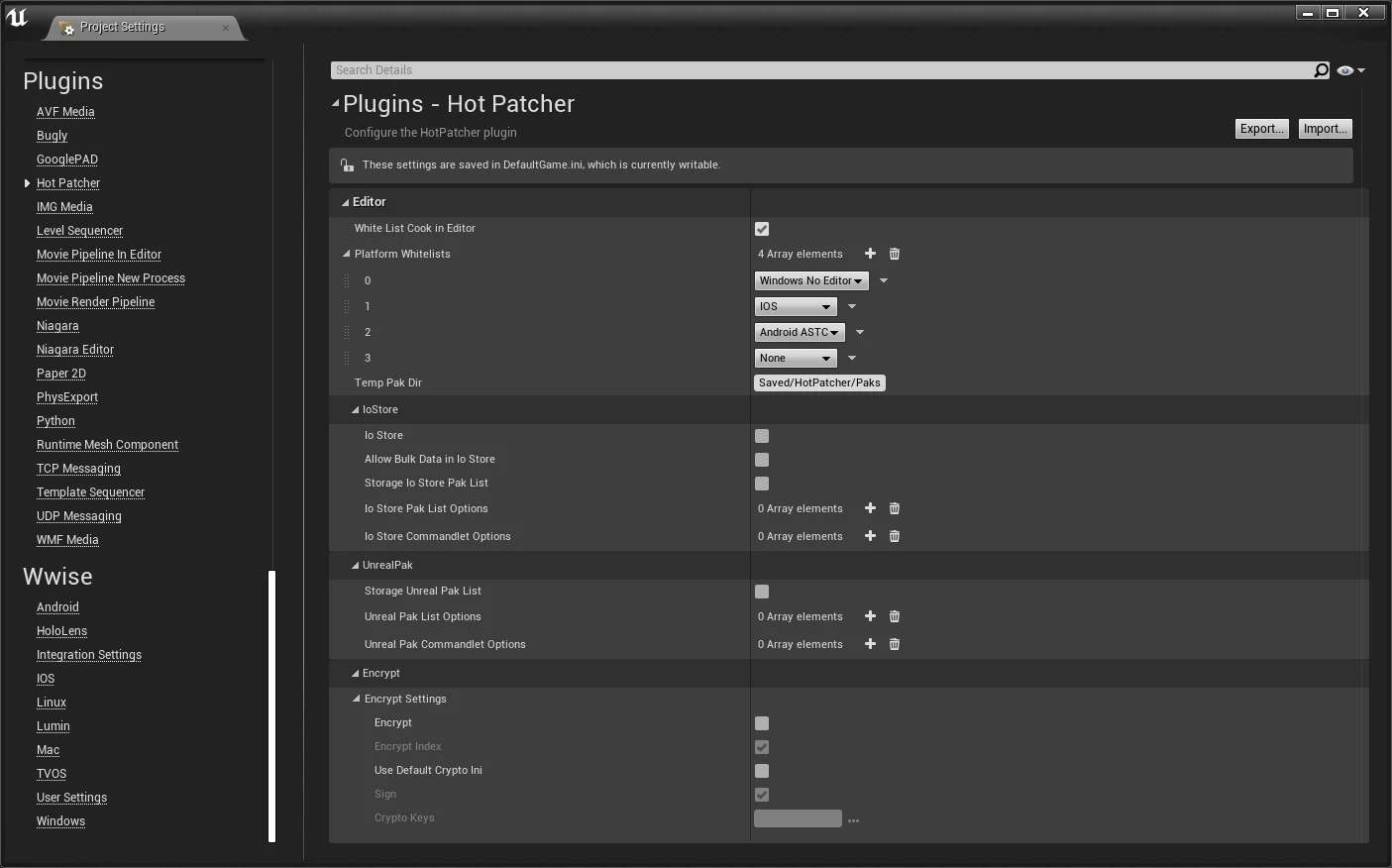This screenshot has width=1392, height=868.
Task: Add element to Unreal Pak List Options
Action: click(870, 616)
